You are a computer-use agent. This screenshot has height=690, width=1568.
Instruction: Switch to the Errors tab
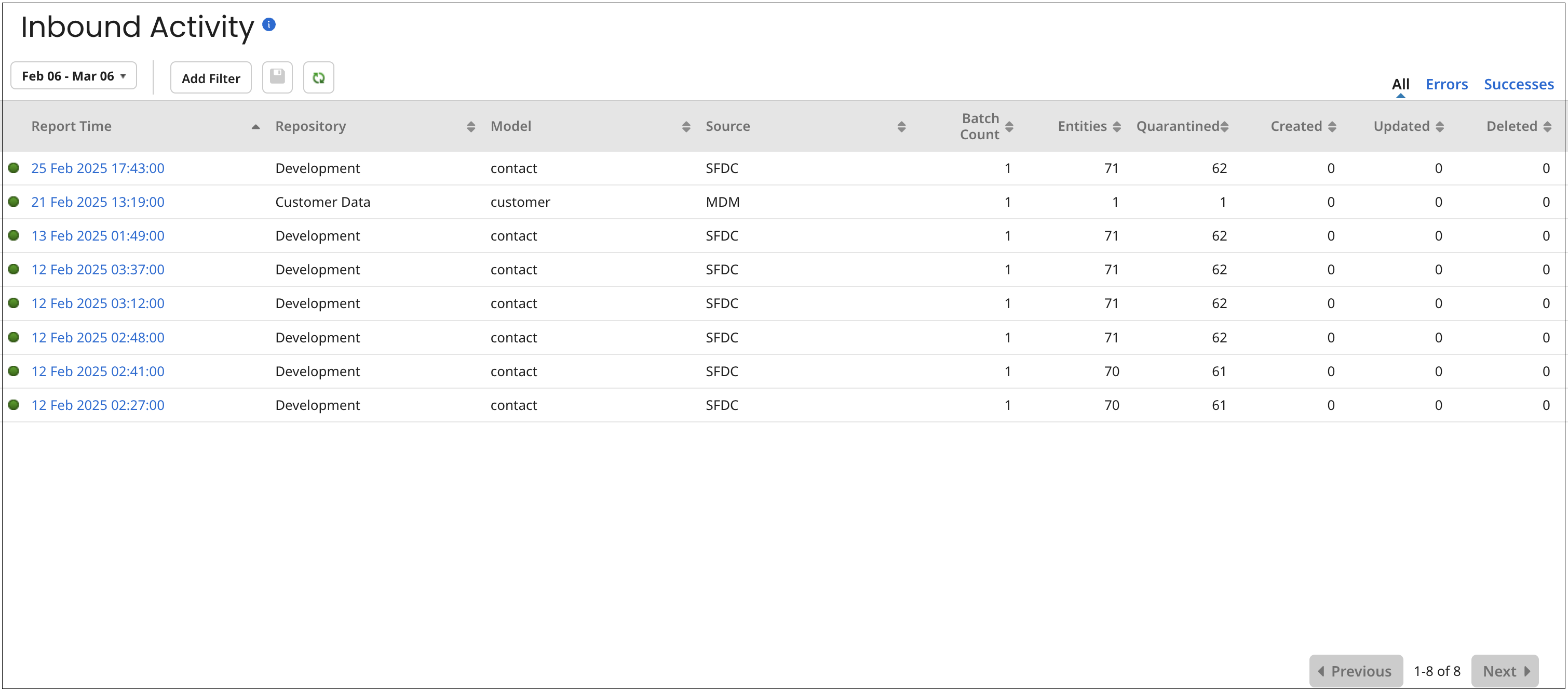tap(1447, 84)
